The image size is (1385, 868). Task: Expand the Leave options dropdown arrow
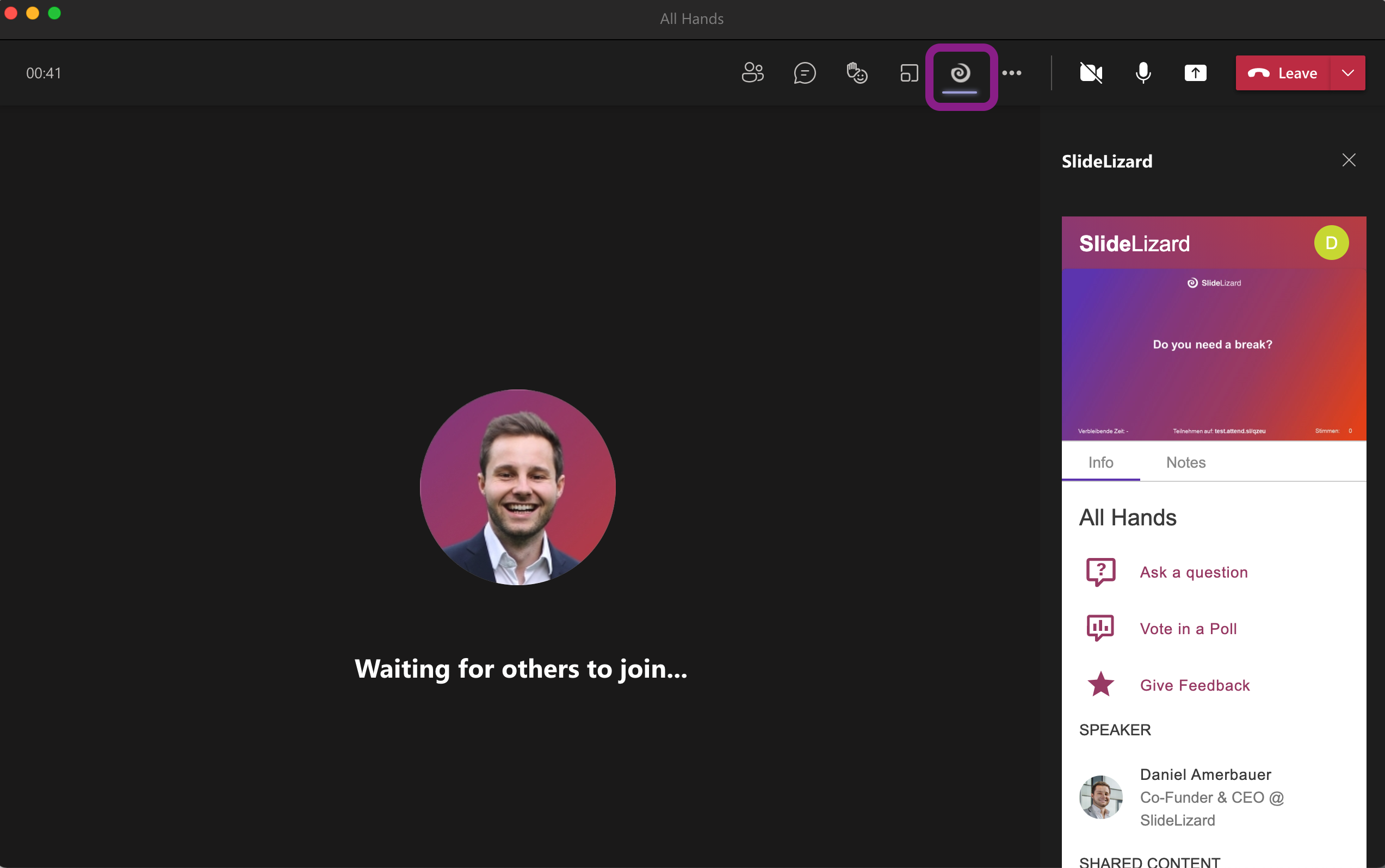[1347, 73]
